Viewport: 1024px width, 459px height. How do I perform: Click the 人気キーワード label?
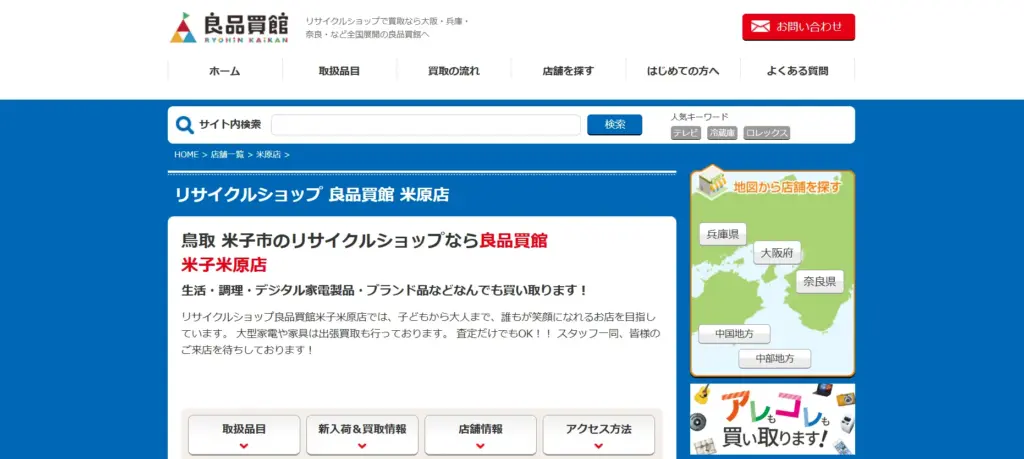coord(699,117)
